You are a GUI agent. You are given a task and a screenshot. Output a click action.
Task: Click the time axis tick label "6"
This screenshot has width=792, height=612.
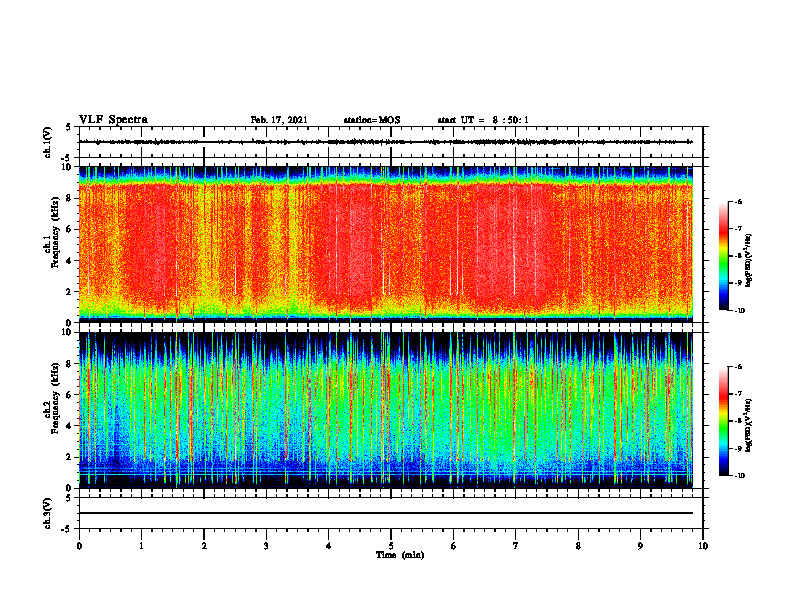point(454,546)
